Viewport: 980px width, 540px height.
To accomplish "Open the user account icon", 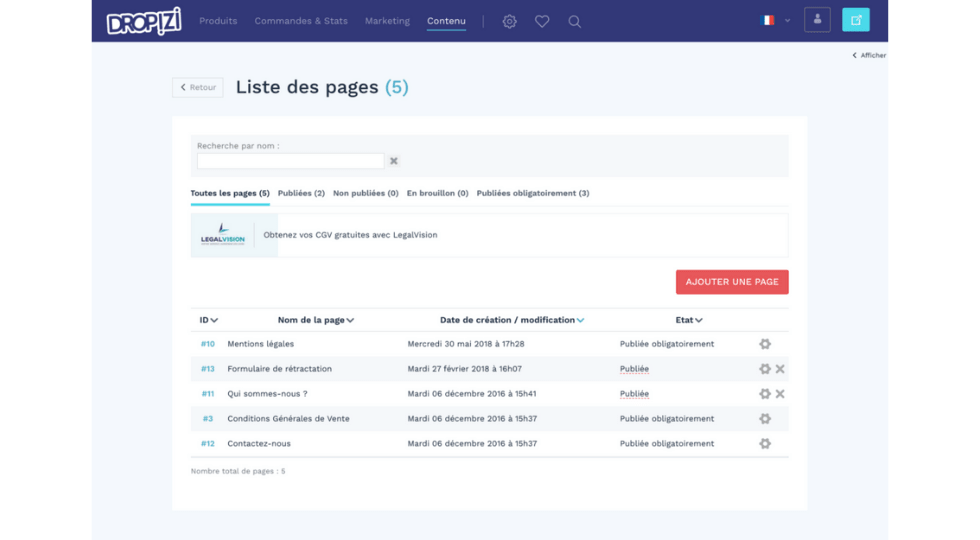I will 817,20.
